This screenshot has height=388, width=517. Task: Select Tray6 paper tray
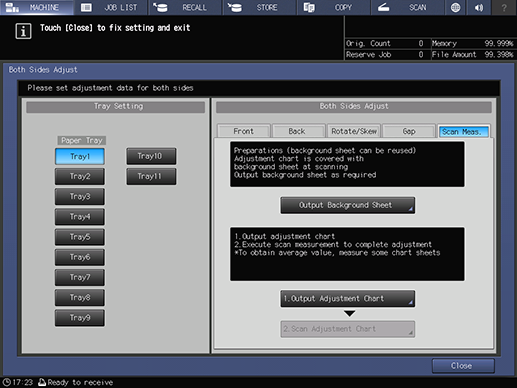(80, 257)
